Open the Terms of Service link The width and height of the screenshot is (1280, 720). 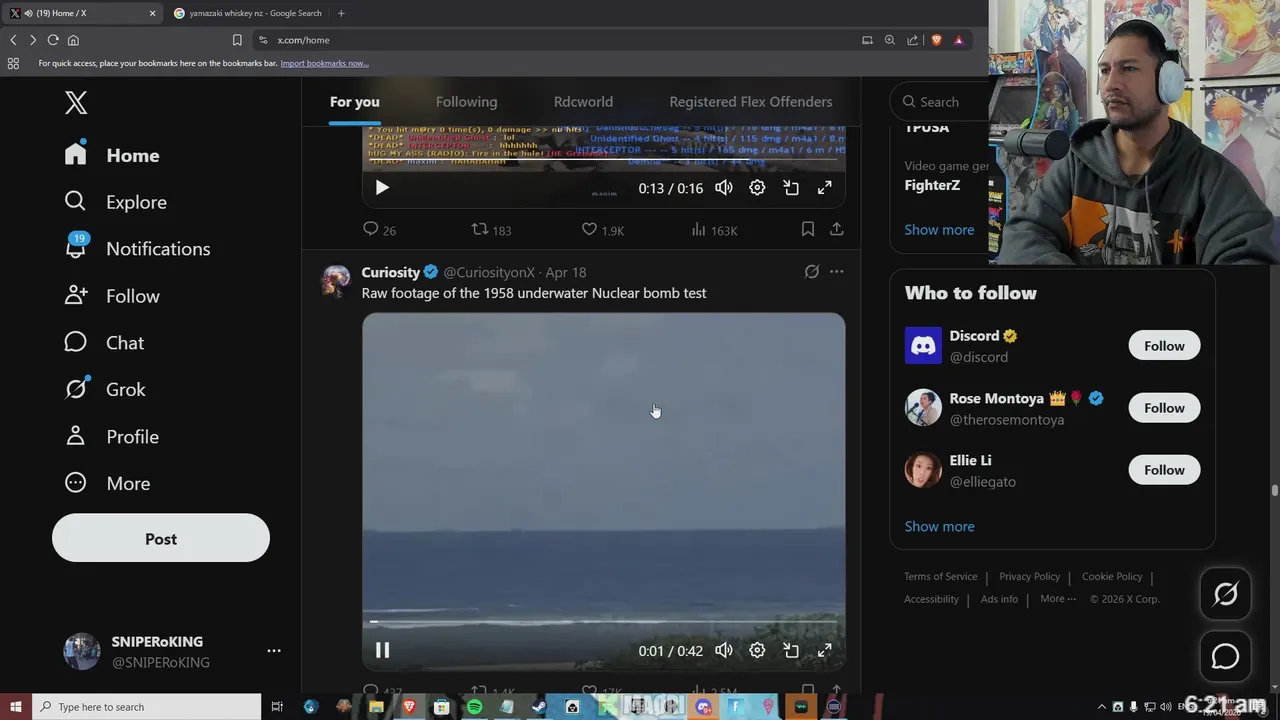(941, 577)
